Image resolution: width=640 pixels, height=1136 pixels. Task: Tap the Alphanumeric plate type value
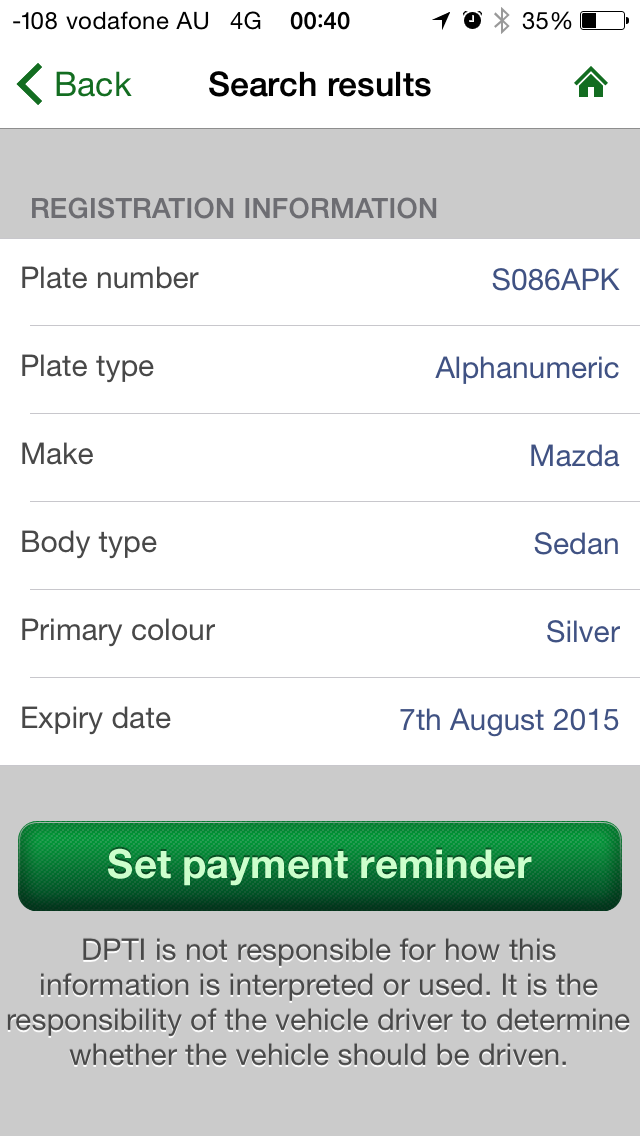(x=527, y=368)
